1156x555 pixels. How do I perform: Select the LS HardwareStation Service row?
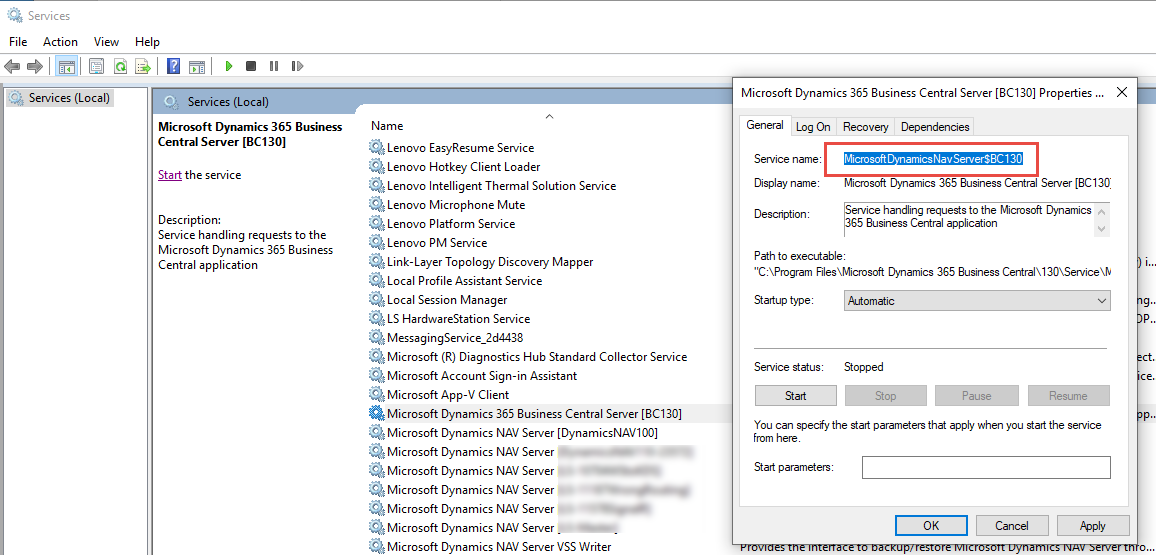458,319
